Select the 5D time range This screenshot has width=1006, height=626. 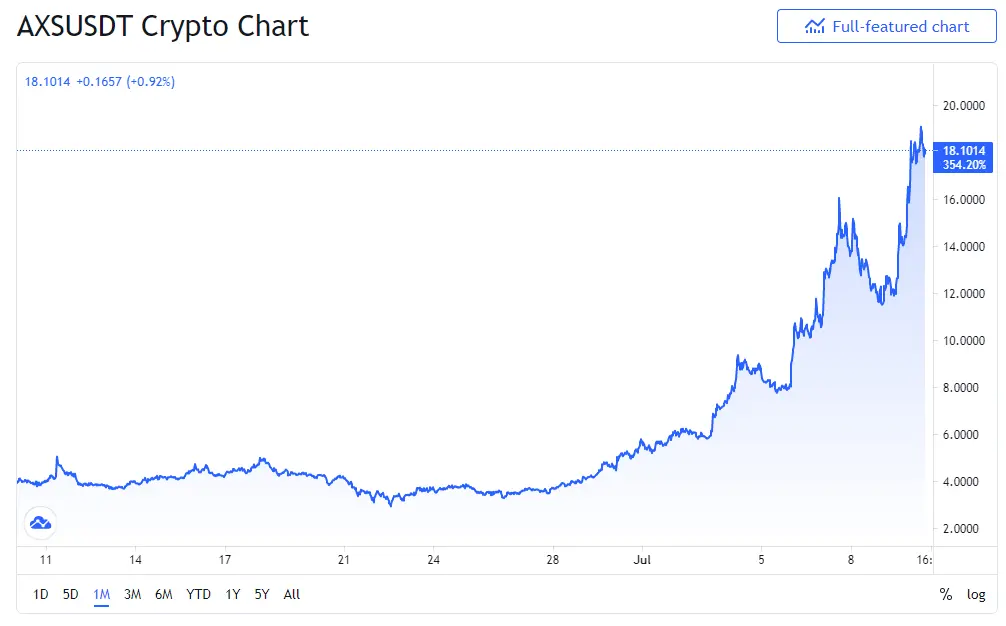(71, 595)
